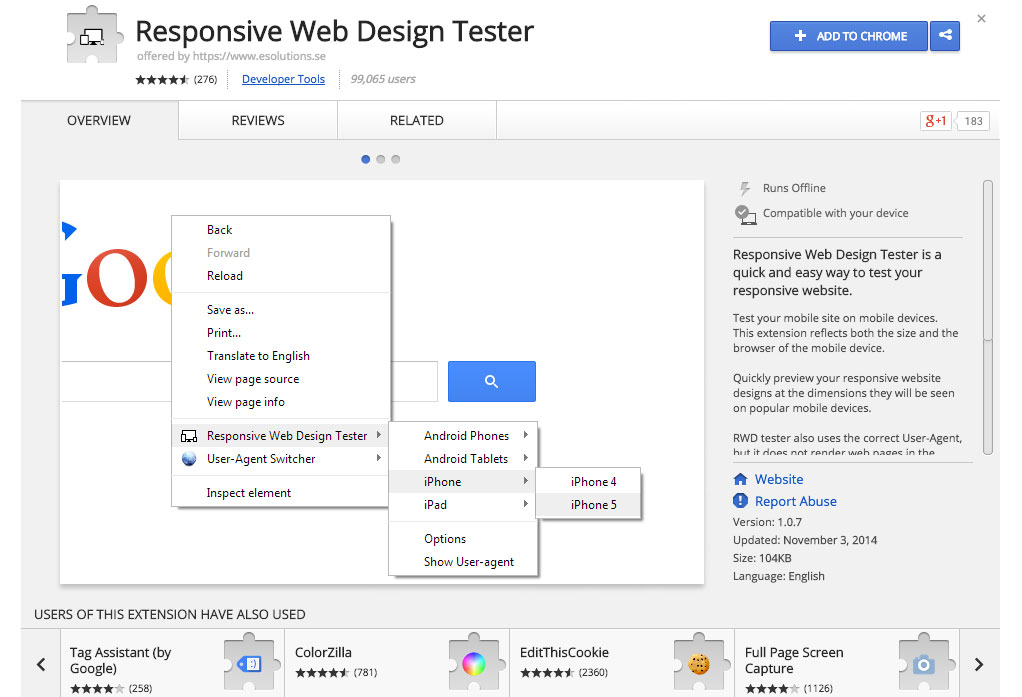This screenshot has height=697, width=1022.
Task: Expand the Android Phones submenu
Action: coord(466,436)
